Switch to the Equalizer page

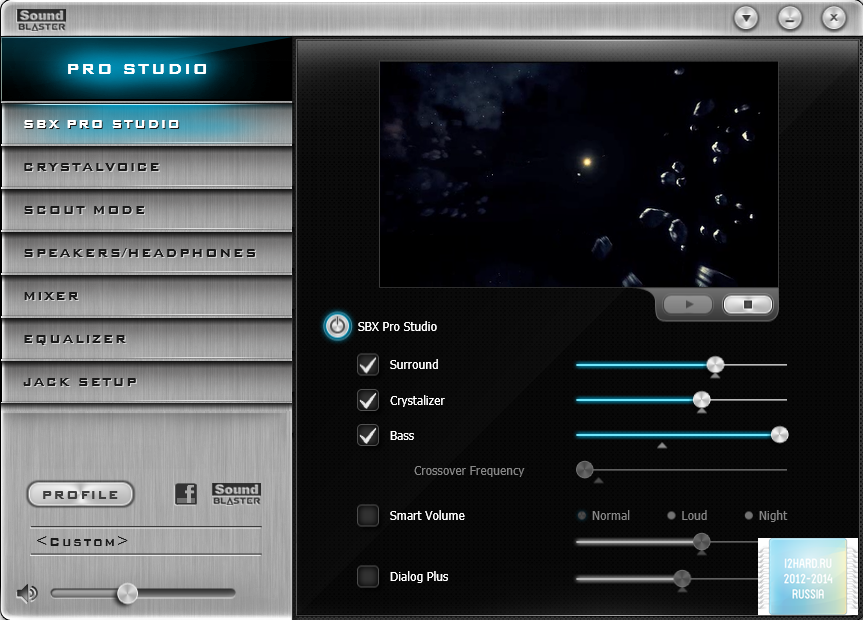tap(146, 339)
